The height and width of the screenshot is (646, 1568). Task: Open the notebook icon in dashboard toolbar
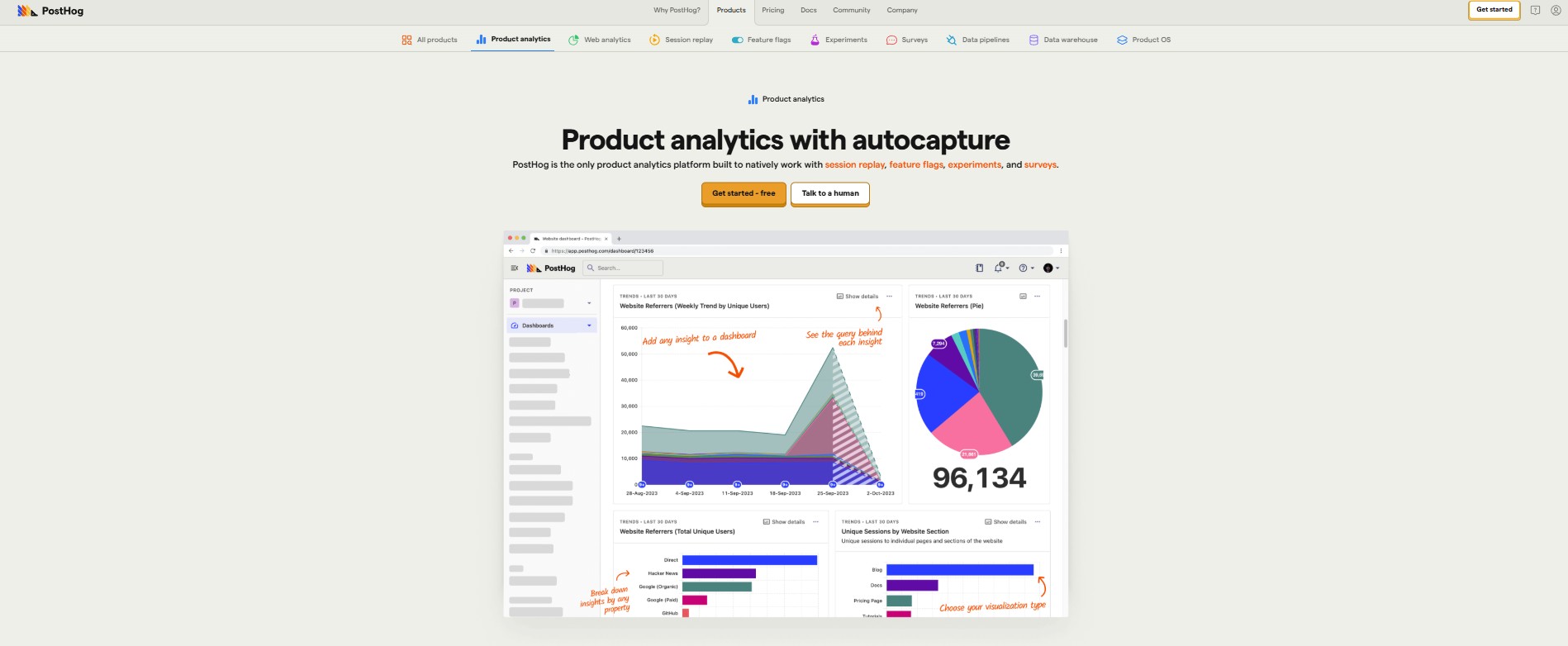979,268
